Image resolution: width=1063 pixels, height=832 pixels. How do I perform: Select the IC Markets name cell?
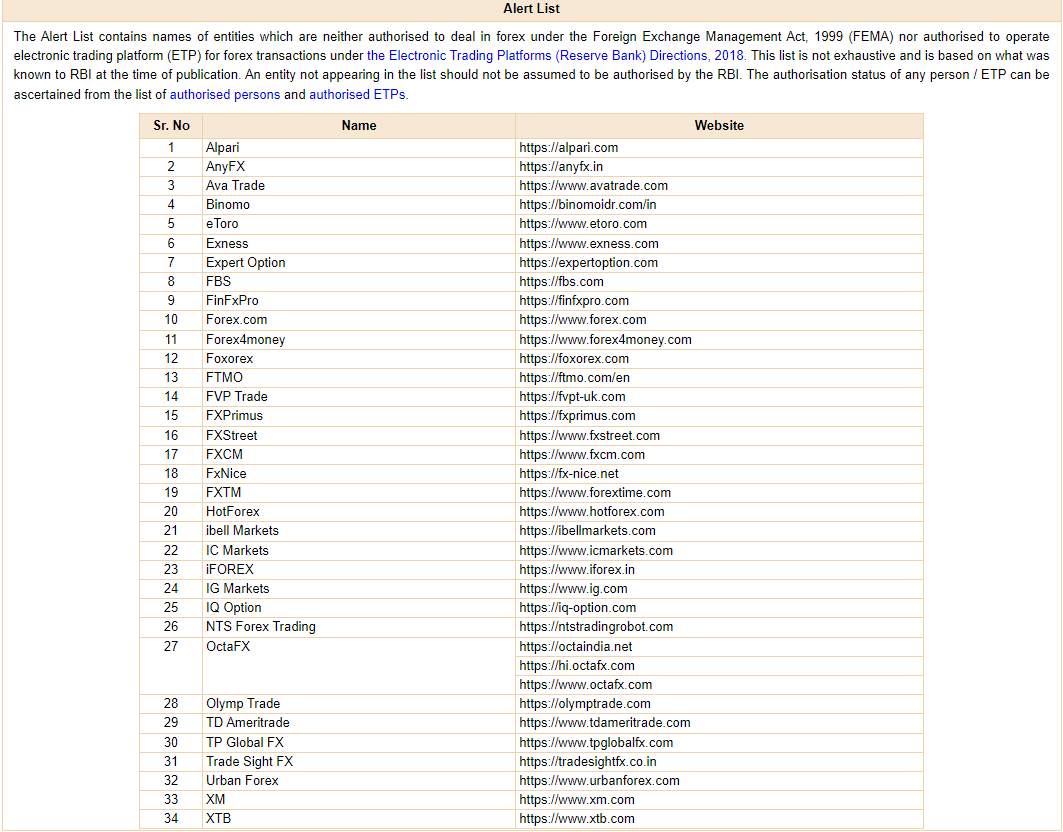click(359, 551)
